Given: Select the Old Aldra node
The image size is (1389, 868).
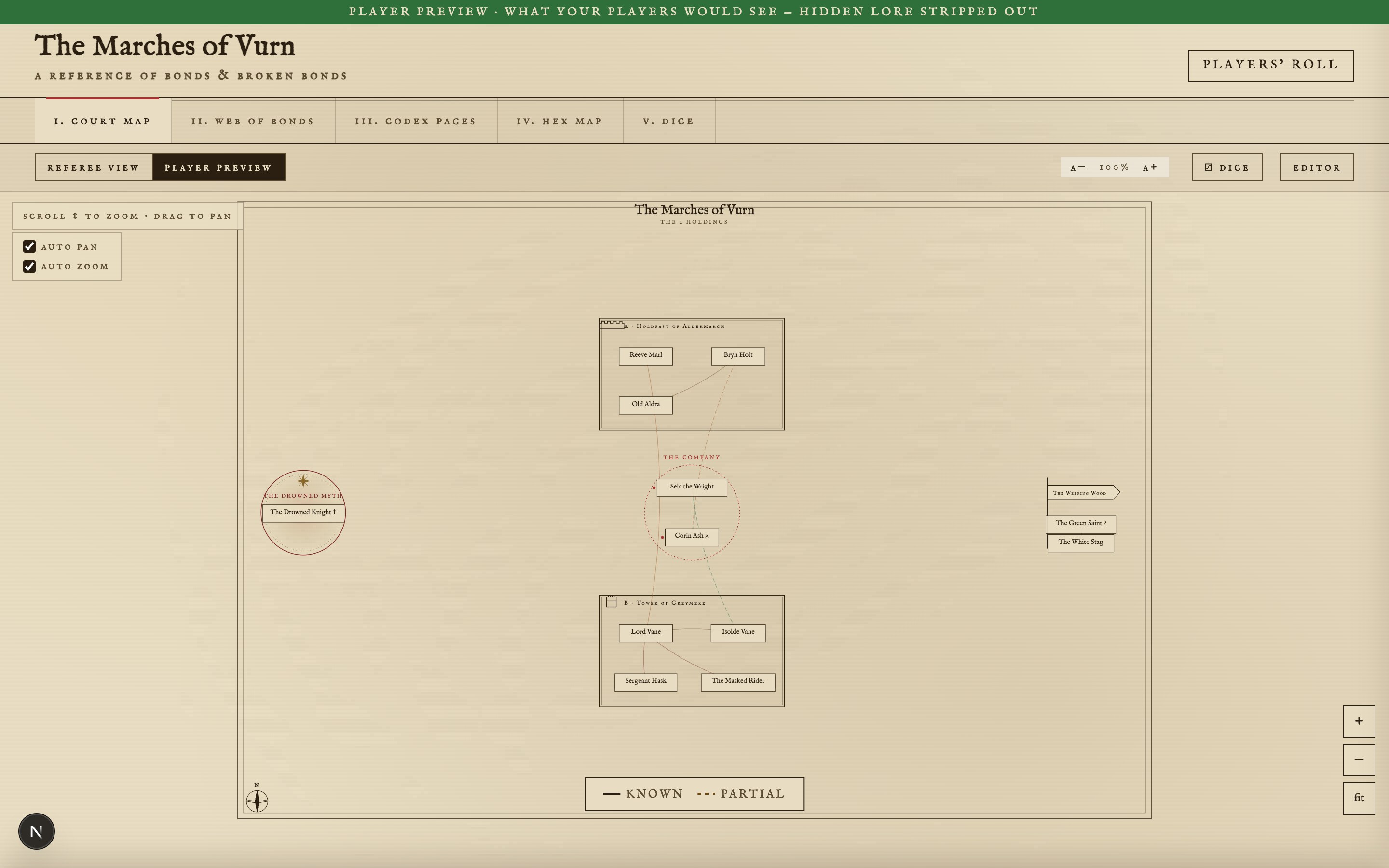Looking at the screenshot, I should pos(646,405).
